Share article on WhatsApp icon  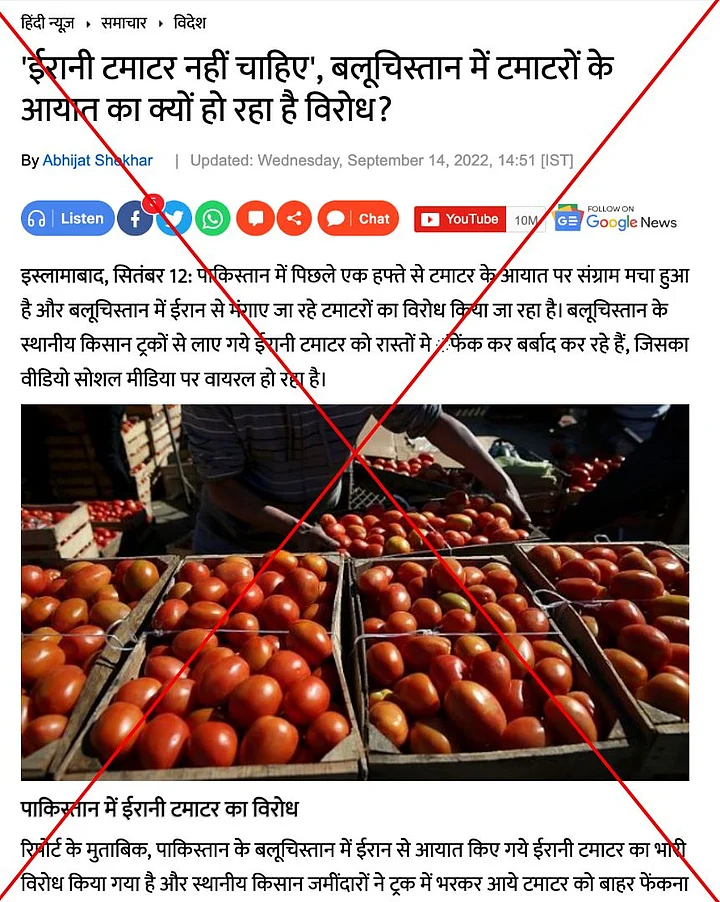[x=213, y=219]
